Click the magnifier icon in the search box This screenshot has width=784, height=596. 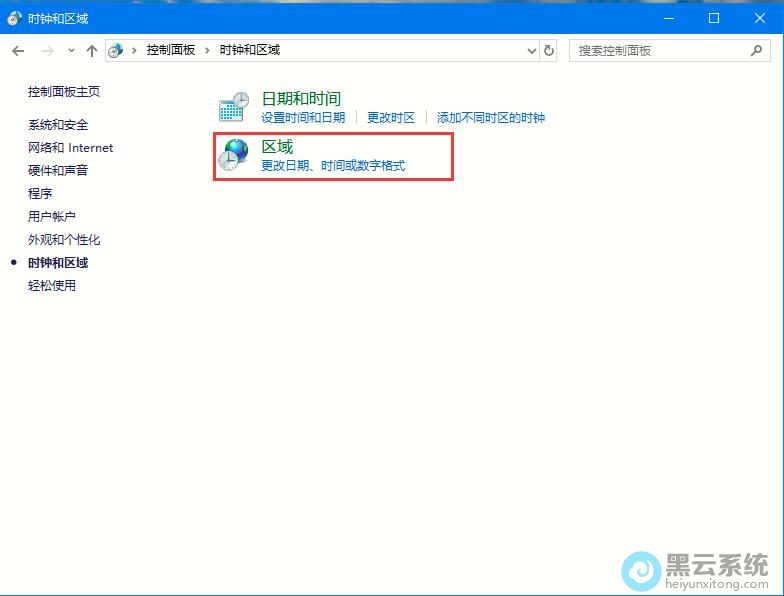pyautogui.click(x=757, y=50)
